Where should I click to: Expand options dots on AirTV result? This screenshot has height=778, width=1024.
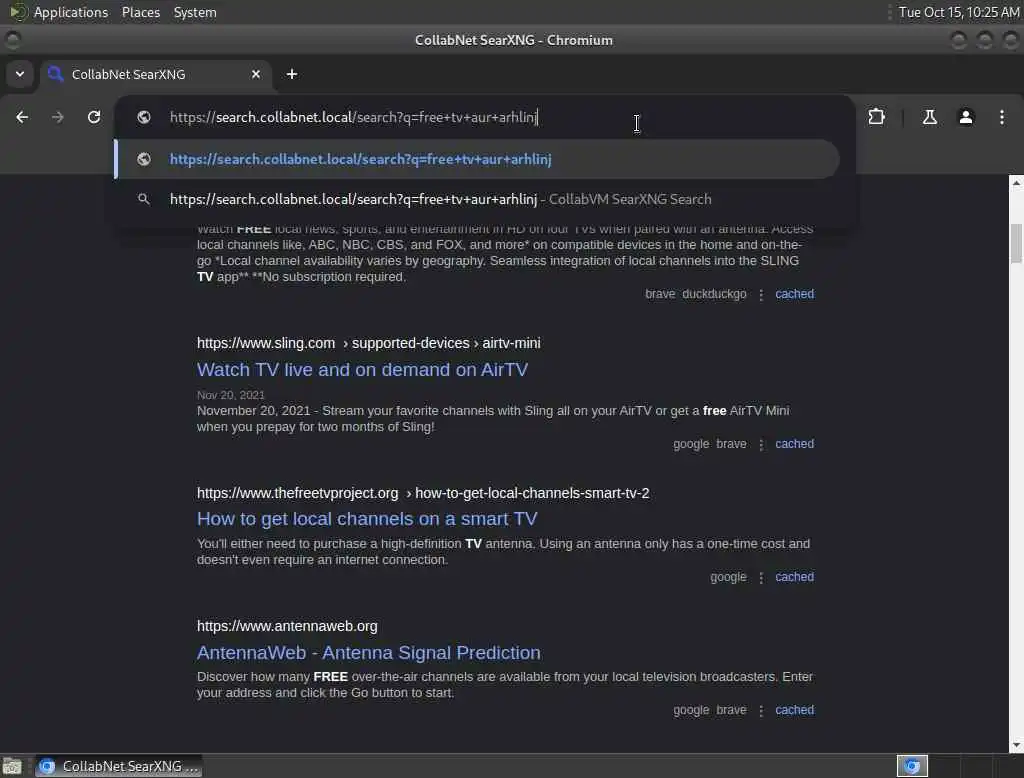click(761, 444)
